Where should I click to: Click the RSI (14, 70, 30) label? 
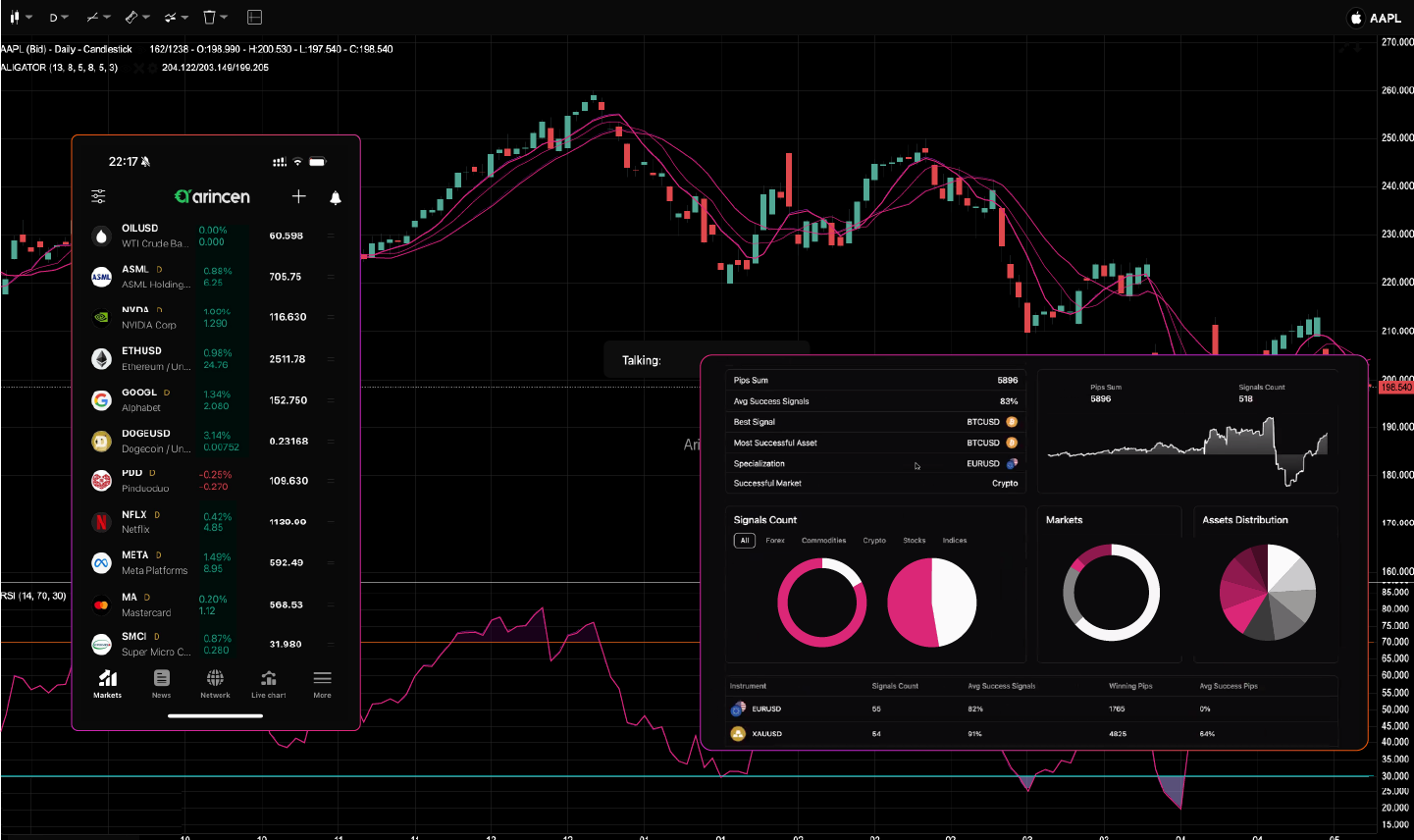coord(33,596)
